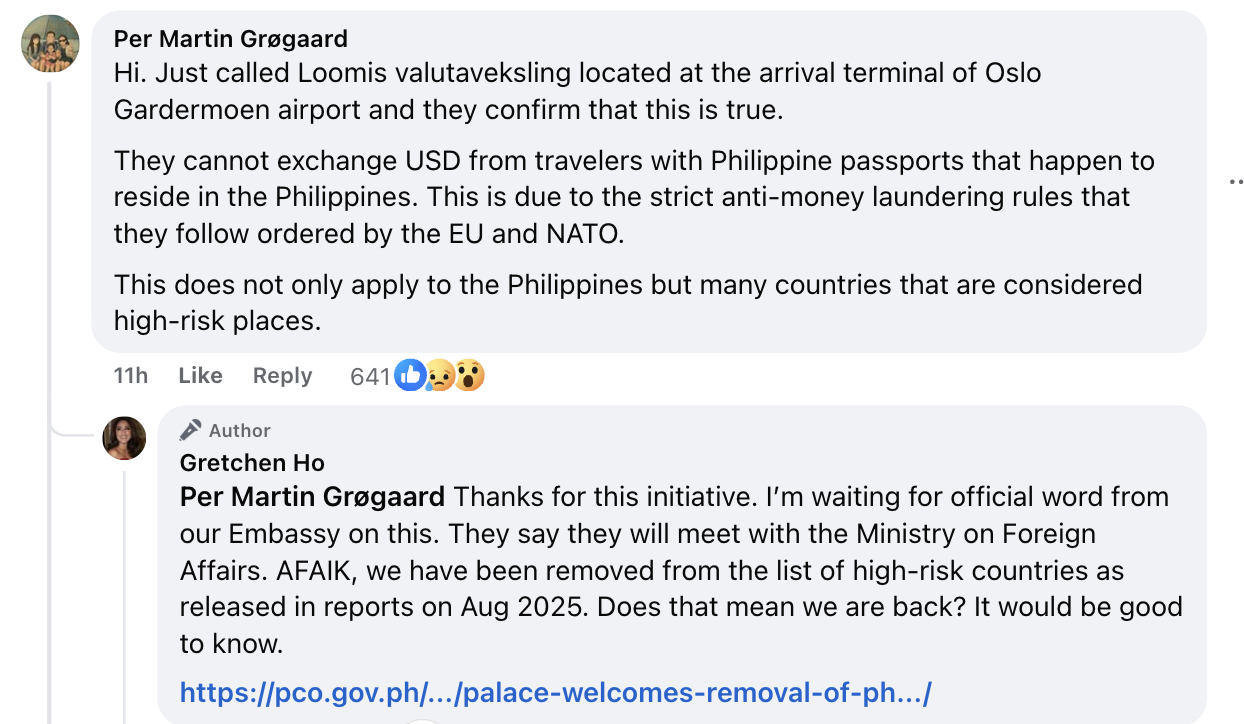Open the three-dot options menu for the comment
The width and height of the screenshot is (1244, 724).
pyautogui.click(x=1236, y=182)
